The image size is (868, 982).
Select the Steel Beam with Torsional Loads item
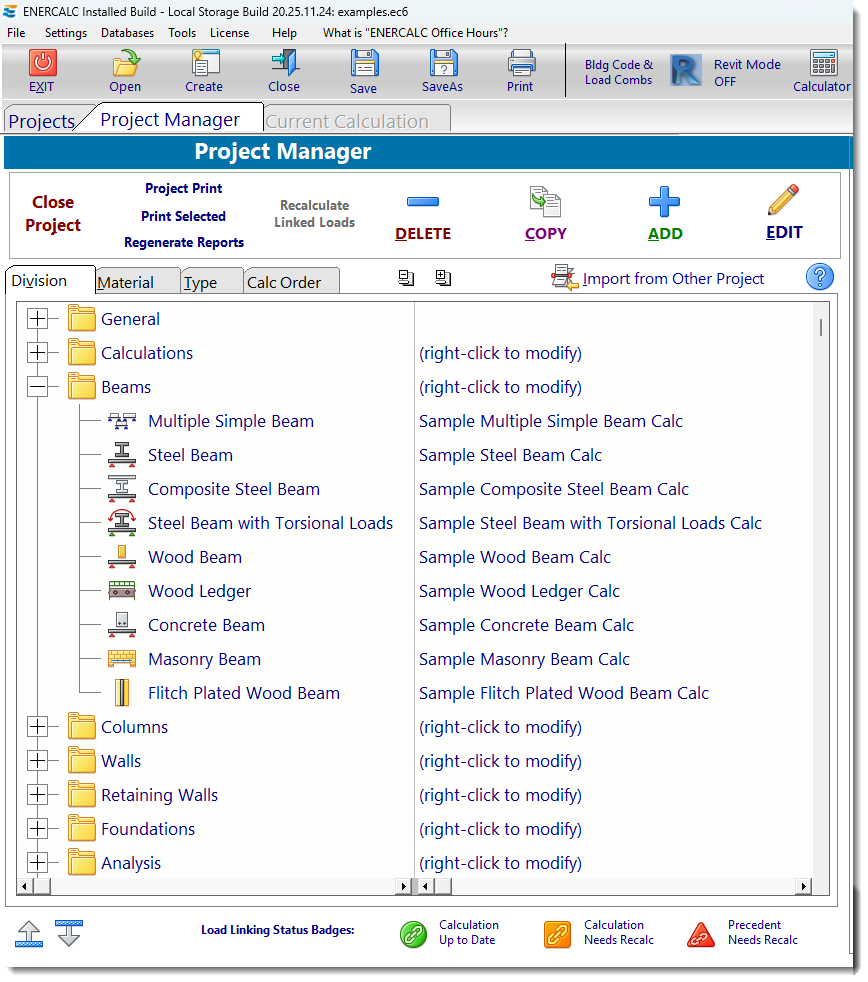coord(270,523)
